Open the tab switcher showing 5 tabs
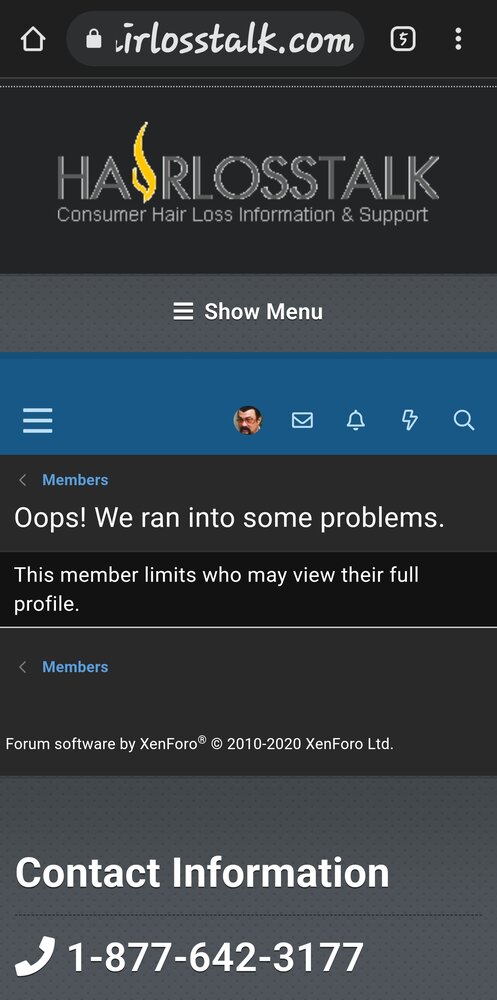 [403, 40]
